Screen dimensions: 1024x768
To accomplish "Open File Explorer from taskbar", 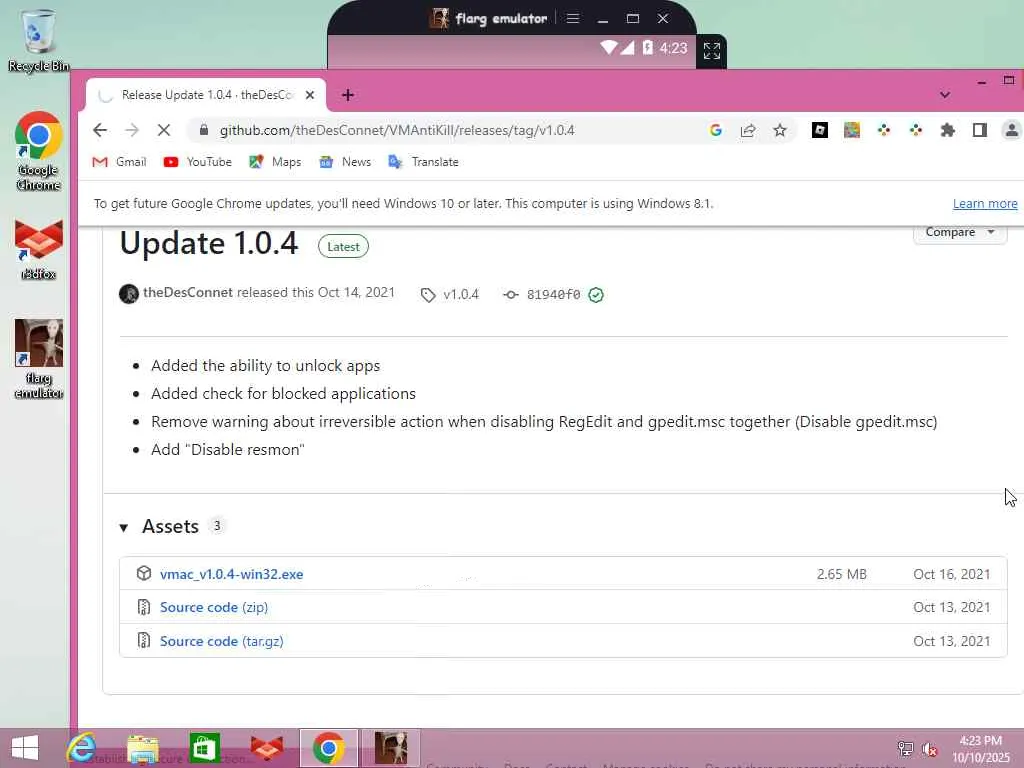I will (x=143, y=748).
